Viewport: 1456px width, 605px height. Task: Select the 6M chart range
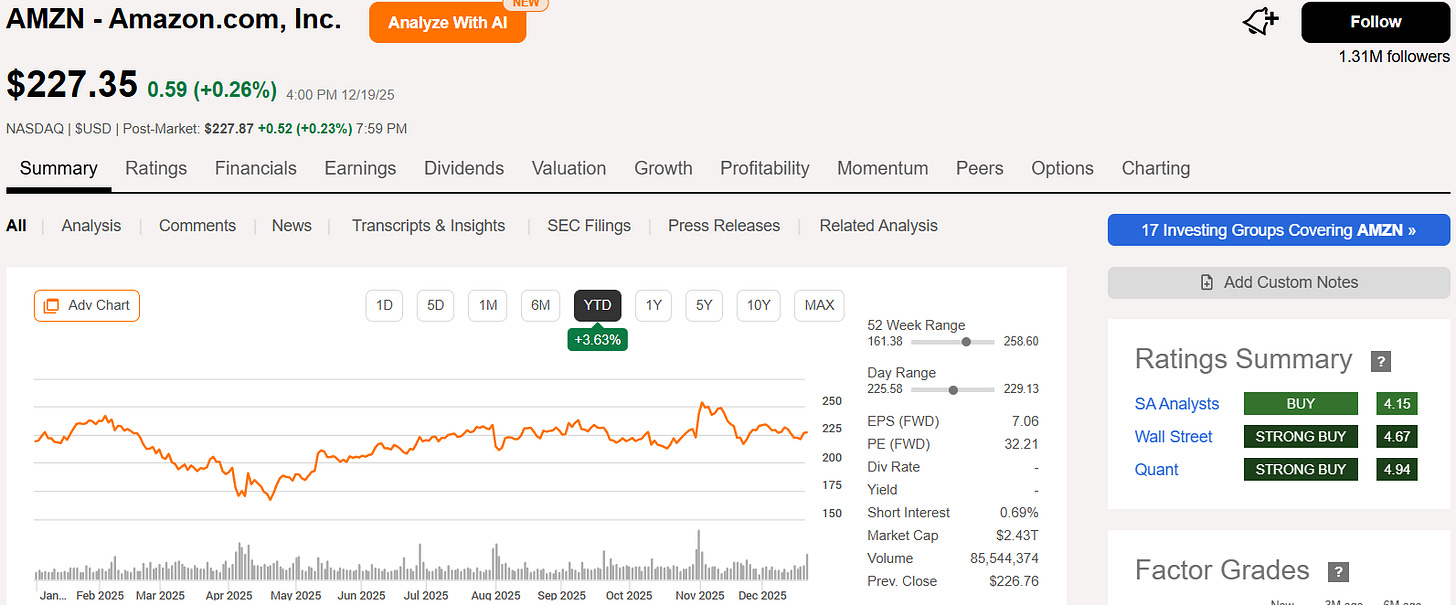(x=540, y=305)
